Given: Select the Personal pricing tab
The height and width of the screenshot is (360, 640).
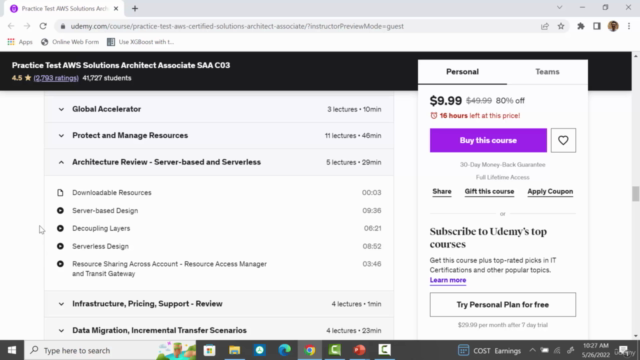Looking at the screenshot, I should (x=462, y=72).
